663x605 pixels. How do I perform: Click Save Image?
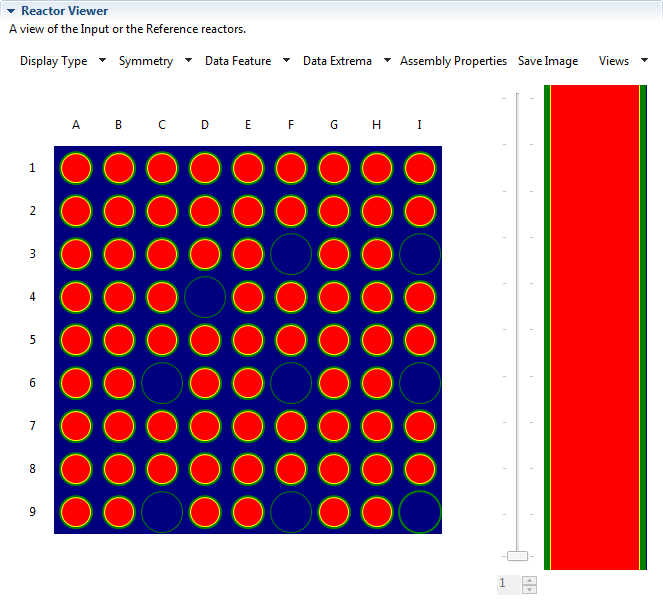[548, 61]
